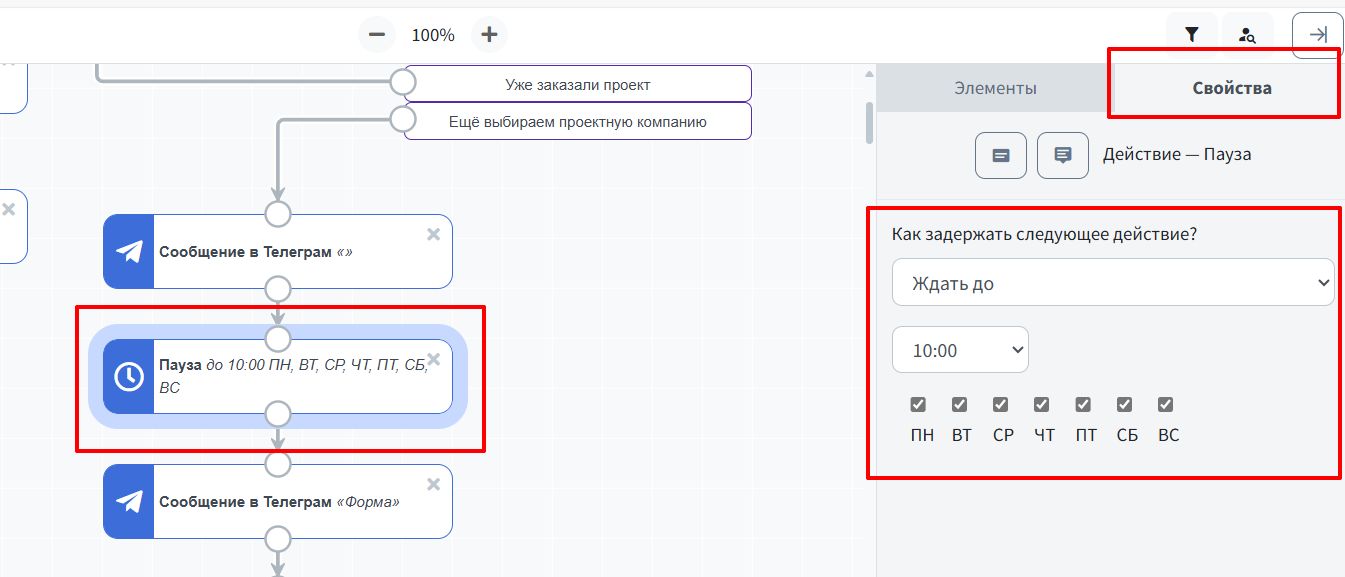Open the filter funnel icon
Viewport: 1345px width, 577px height.
[1191, 35]
